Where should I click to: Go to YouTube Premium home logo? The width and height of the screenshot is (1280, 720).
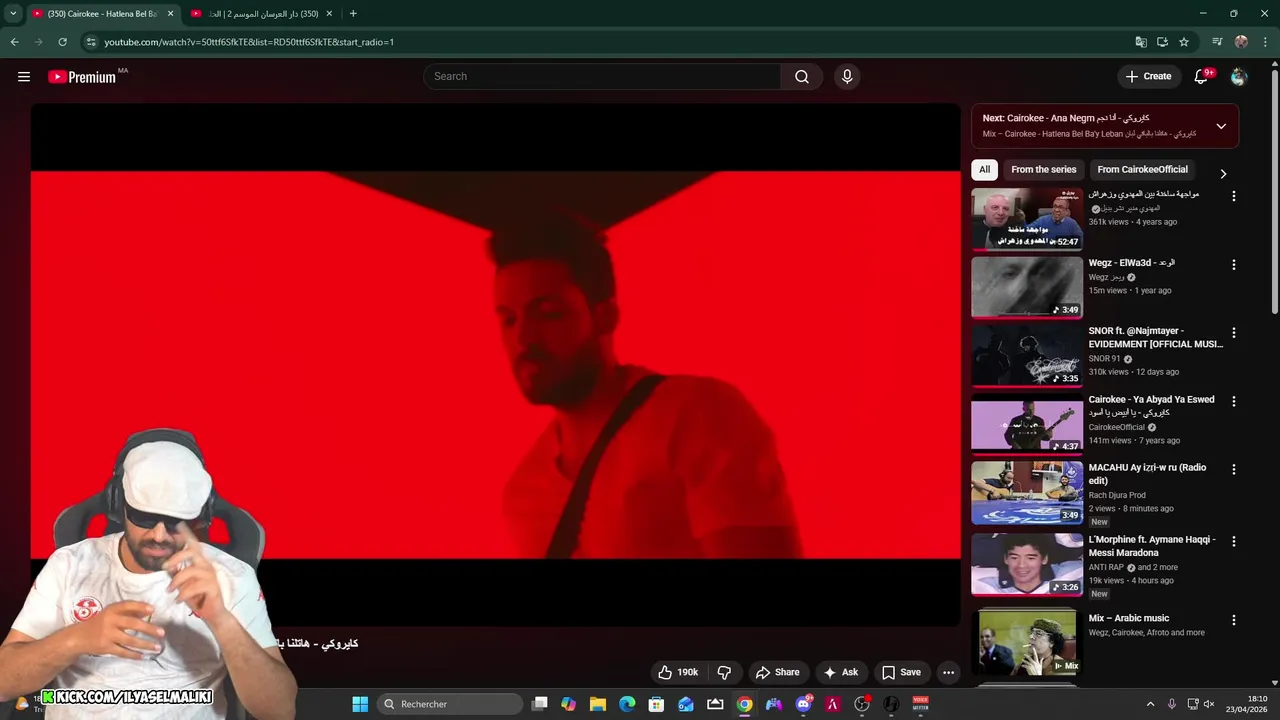(82, 77)
